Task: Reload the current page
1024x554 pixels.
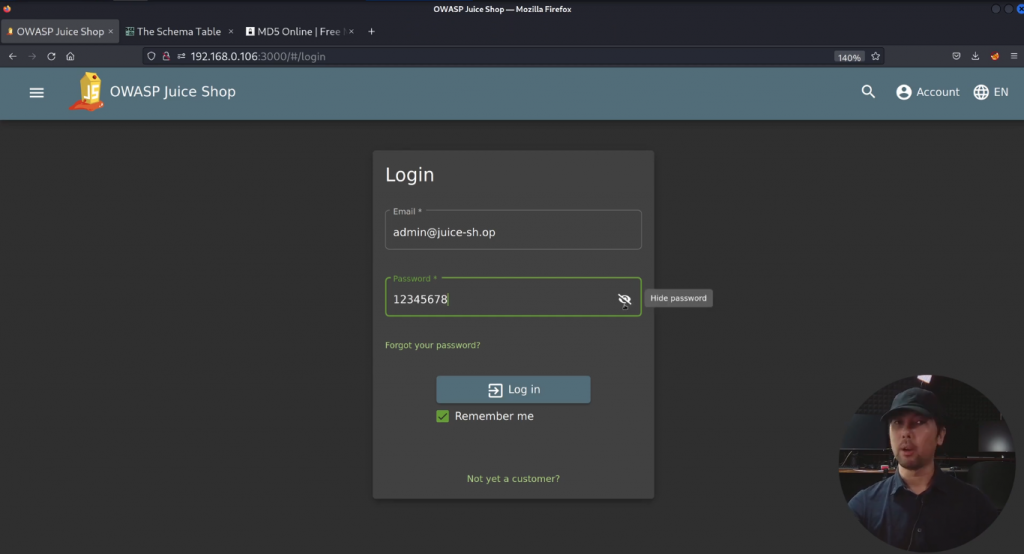Action: (51, 57)
